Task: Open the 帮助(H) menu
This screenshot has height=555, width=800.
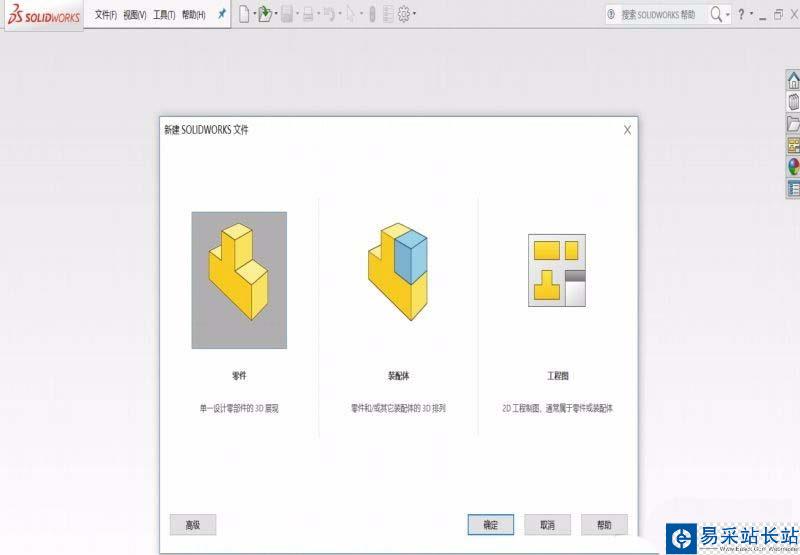Action: tap(194, 15)
